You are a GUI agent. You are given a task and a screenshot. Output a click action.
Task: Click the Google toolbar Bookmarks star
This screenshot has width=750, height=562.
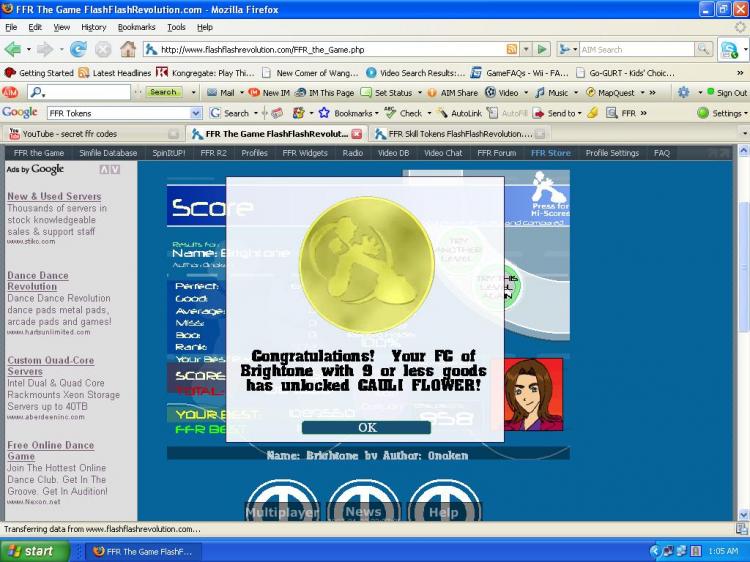coord(324,113)
